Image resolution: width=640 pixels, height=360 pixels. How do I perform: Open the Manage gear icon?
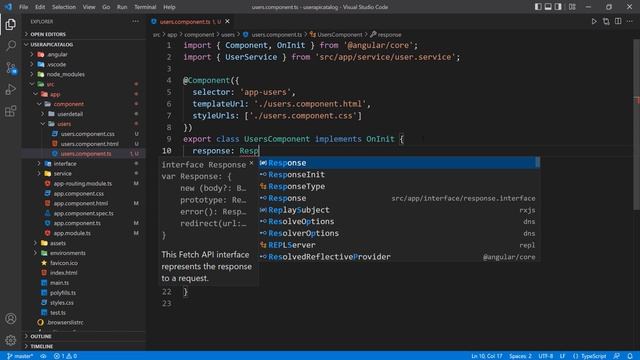point(11,340)
